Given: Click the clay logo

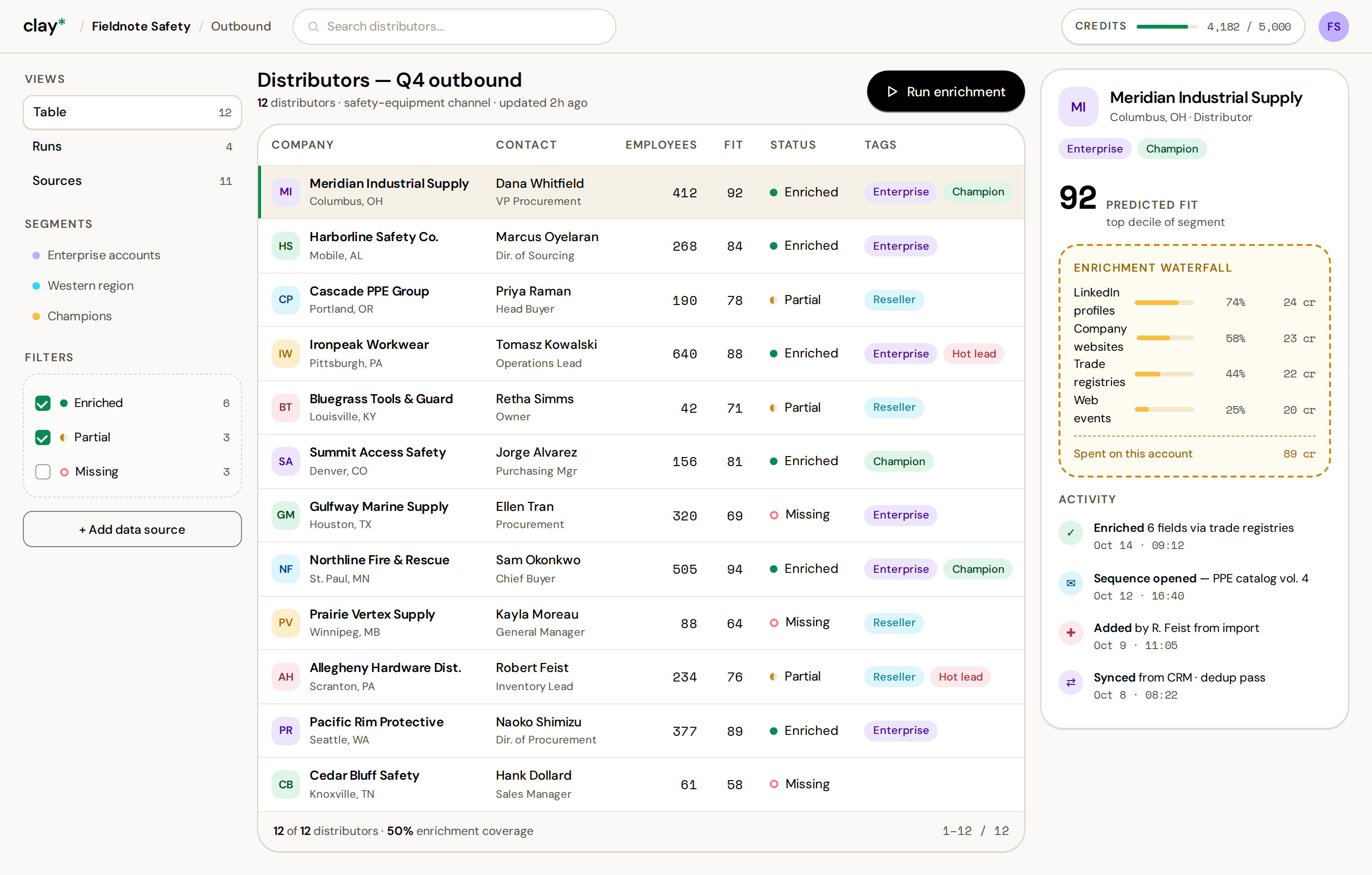Looking at the screenshot, I should pyautogui.click(x=44, y=26).
